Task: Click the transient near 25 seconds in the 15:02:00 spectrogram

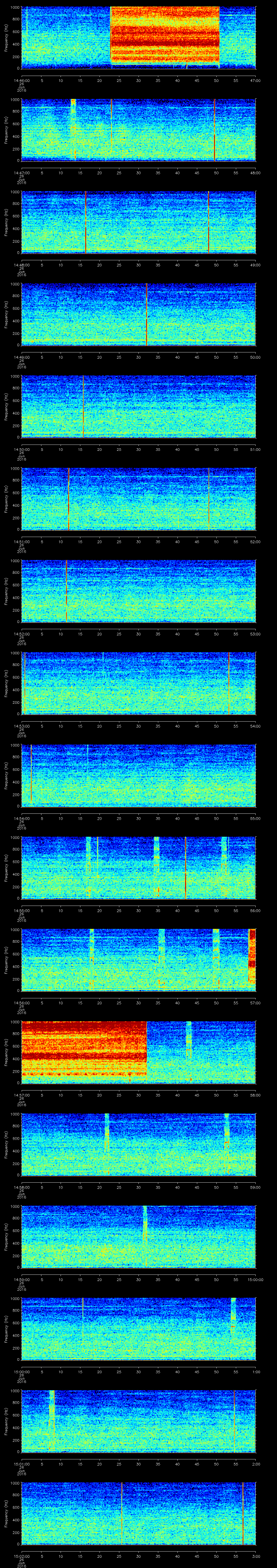Action: [x=122, y=1513]
